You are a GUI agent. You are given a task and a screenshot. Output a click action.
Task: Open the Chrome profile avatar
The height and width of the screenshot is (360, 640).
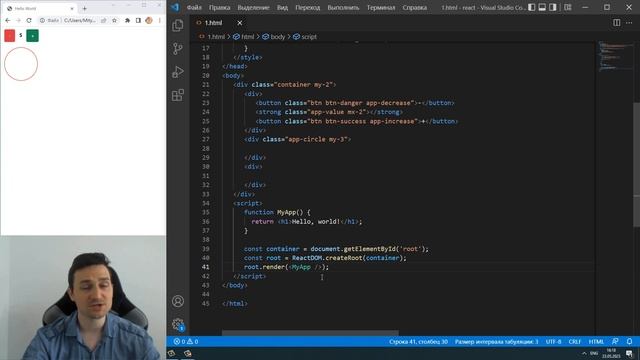click(149, 20)
